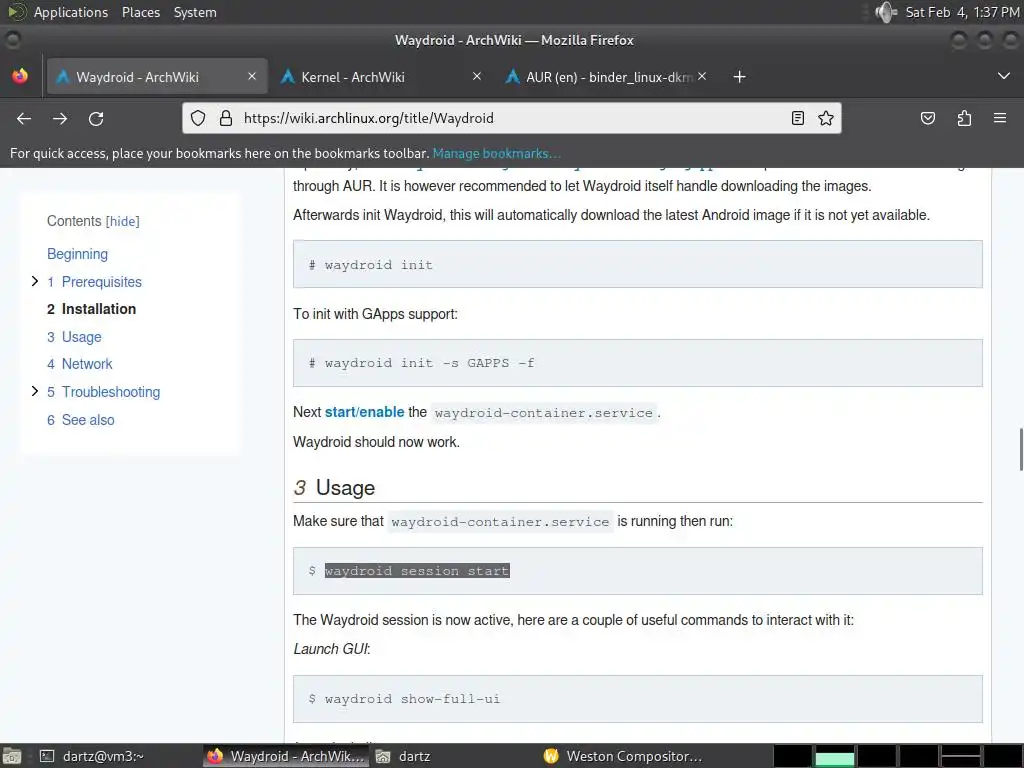Open the start/enable link
1024x768 pixels.
coord(364,412)
